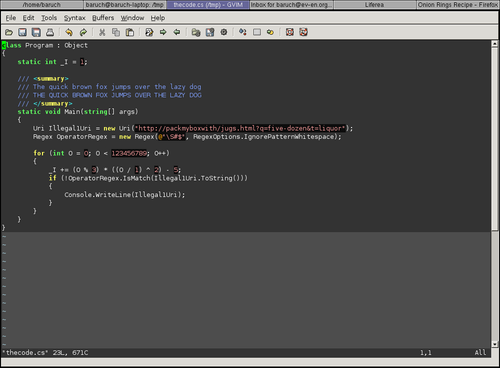Image resolution: width=500 pixels, height=368 pixels.
Task: Cut selection with the scissors icon
Action: click(x=102, y=32)
